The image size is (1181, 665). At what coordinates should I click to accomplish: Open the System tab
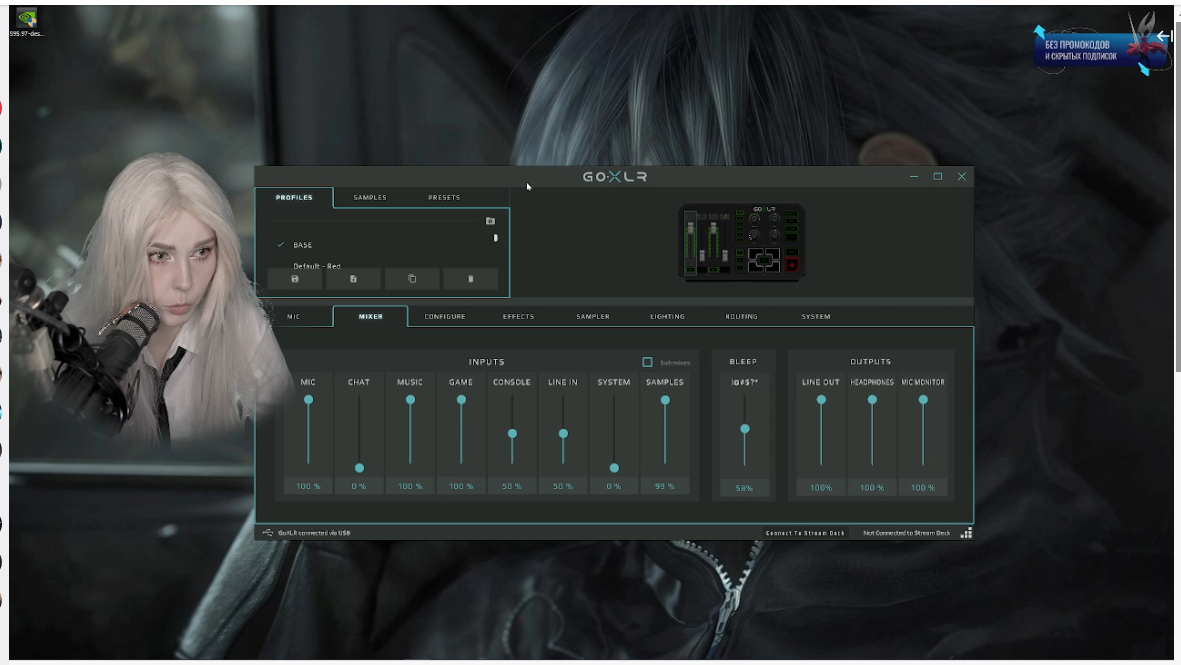[816, 316]
